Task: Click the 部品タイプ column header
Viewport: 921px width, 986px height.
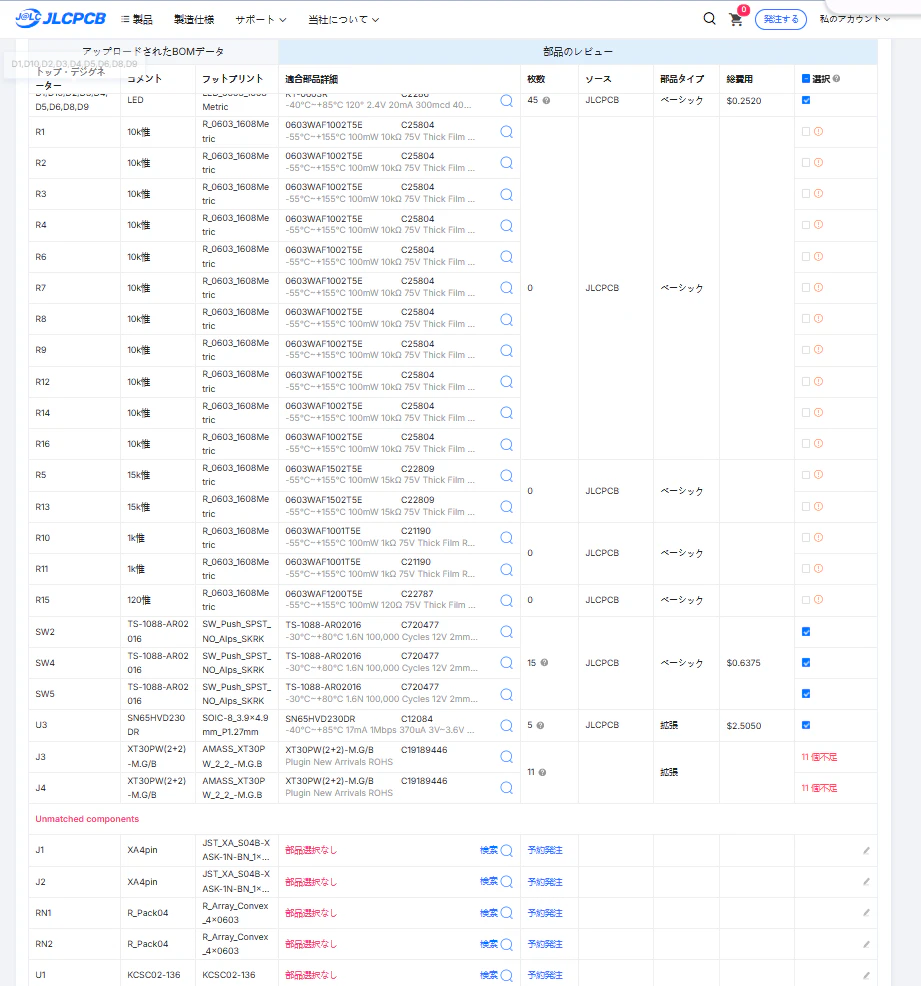Action: pos(682,79)
